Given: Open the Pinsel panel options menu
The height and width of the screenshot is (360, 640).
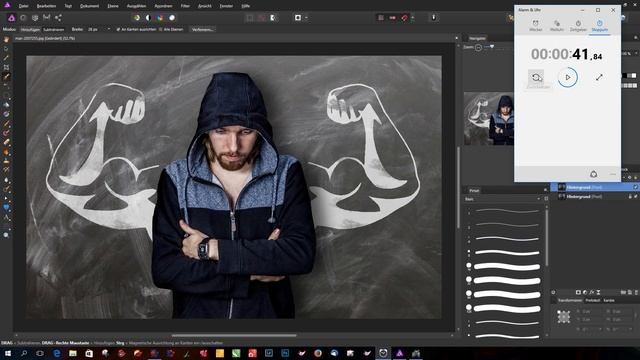Looking at the screenshot, I should pyautogui.click(x=546, y=190).
